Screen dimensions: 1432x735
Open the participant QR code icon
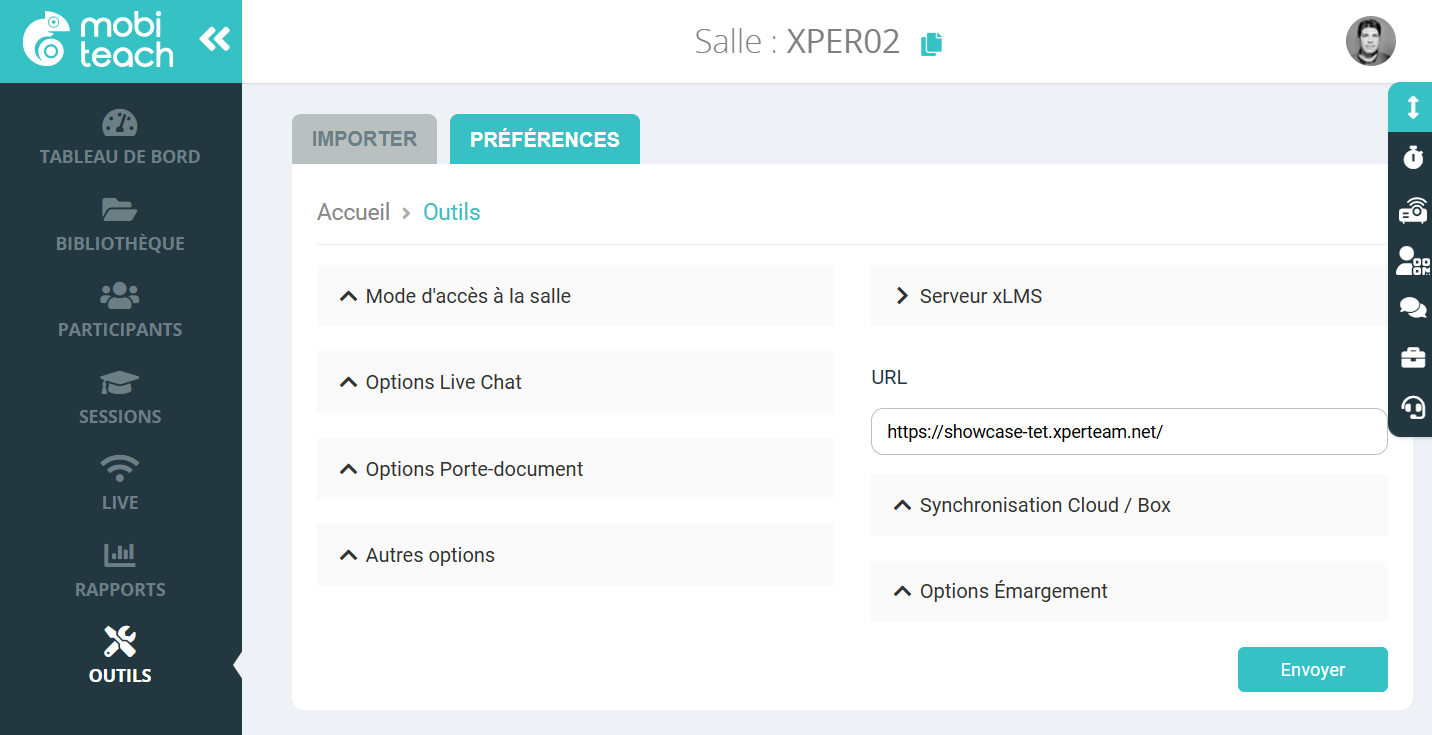click(1412, 260)
